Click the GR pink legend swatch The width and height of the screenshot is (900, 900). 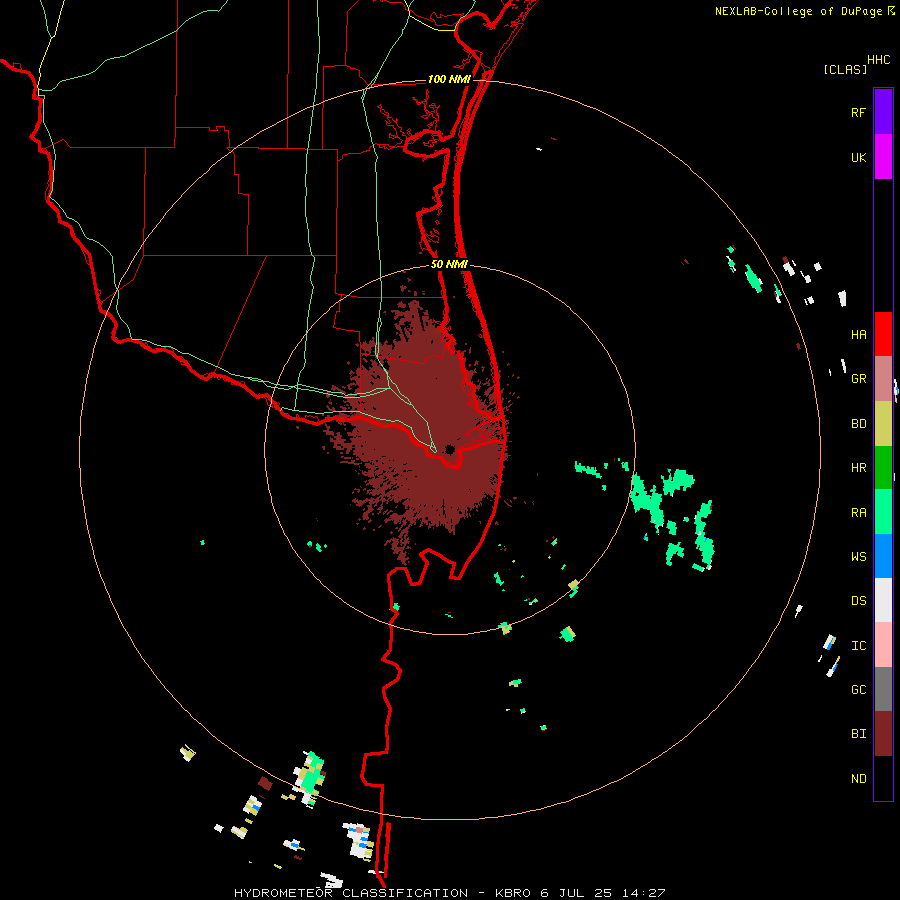(x=883, y=379)
